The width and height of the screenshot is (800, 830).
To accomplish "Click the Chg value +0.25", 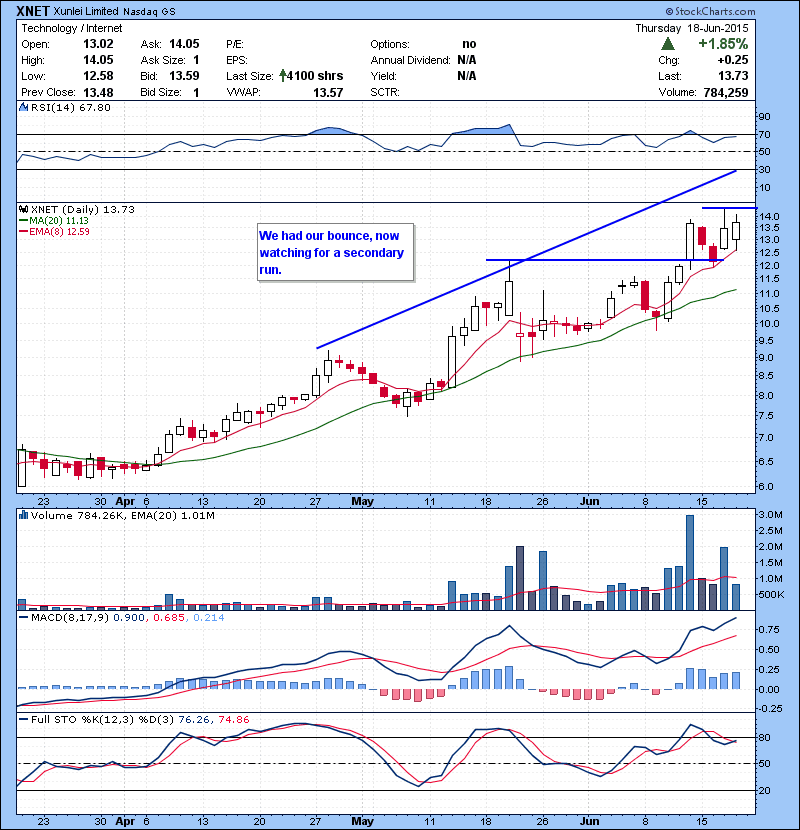I will pos(733,60).
